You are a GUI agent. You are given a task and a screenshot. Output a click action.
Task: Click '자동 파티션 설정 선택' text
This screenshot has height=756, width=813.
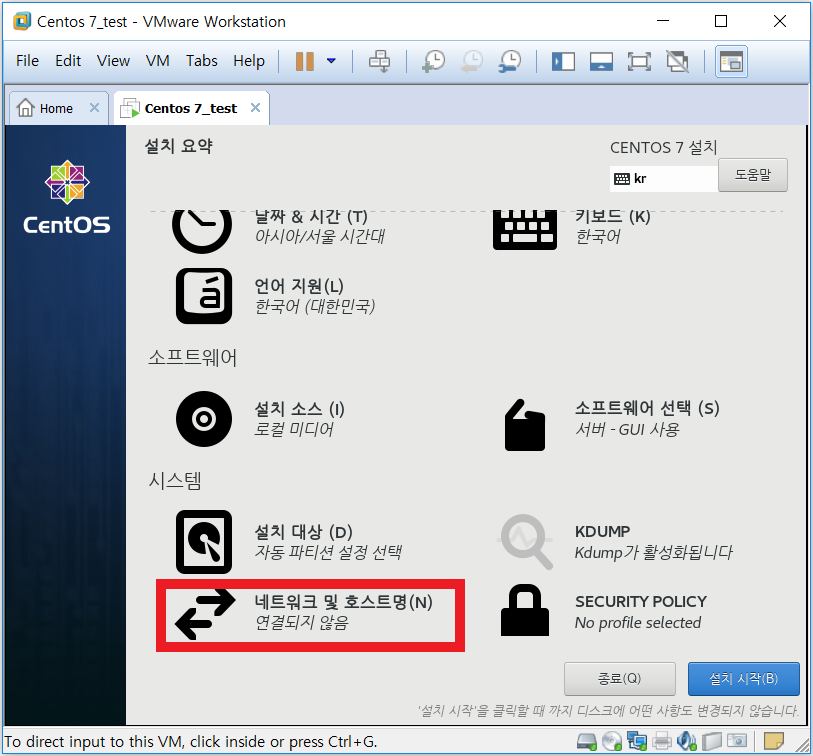(328, 552)
